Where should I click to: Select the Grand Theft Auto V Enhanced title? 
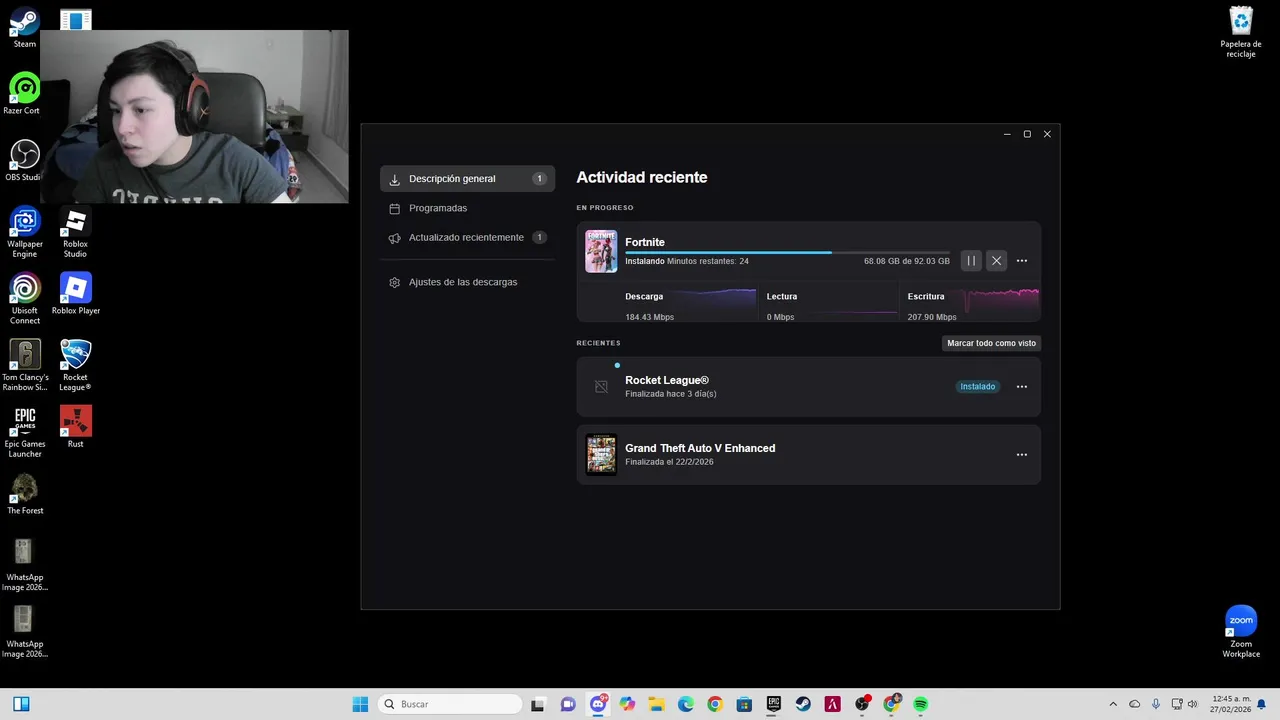tap(700, 448)
